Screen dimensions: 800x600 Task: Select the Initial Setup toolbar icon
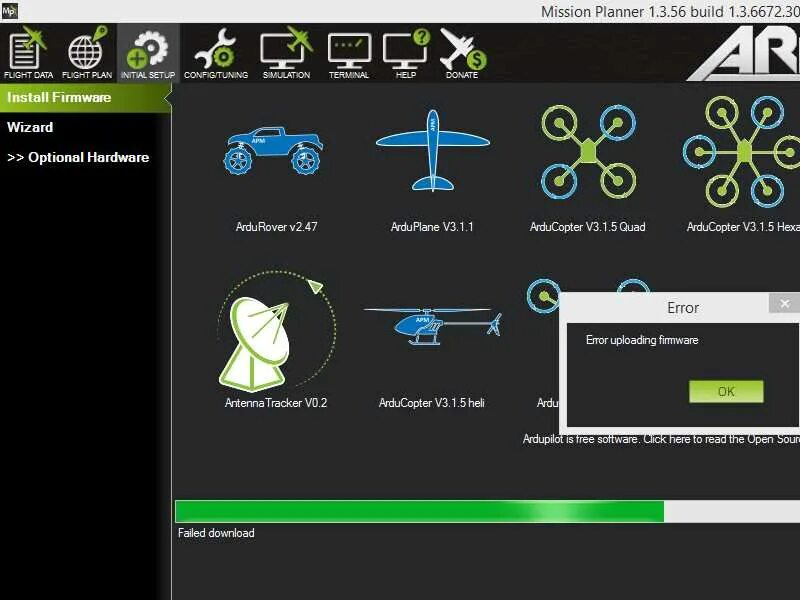point(148,54)
